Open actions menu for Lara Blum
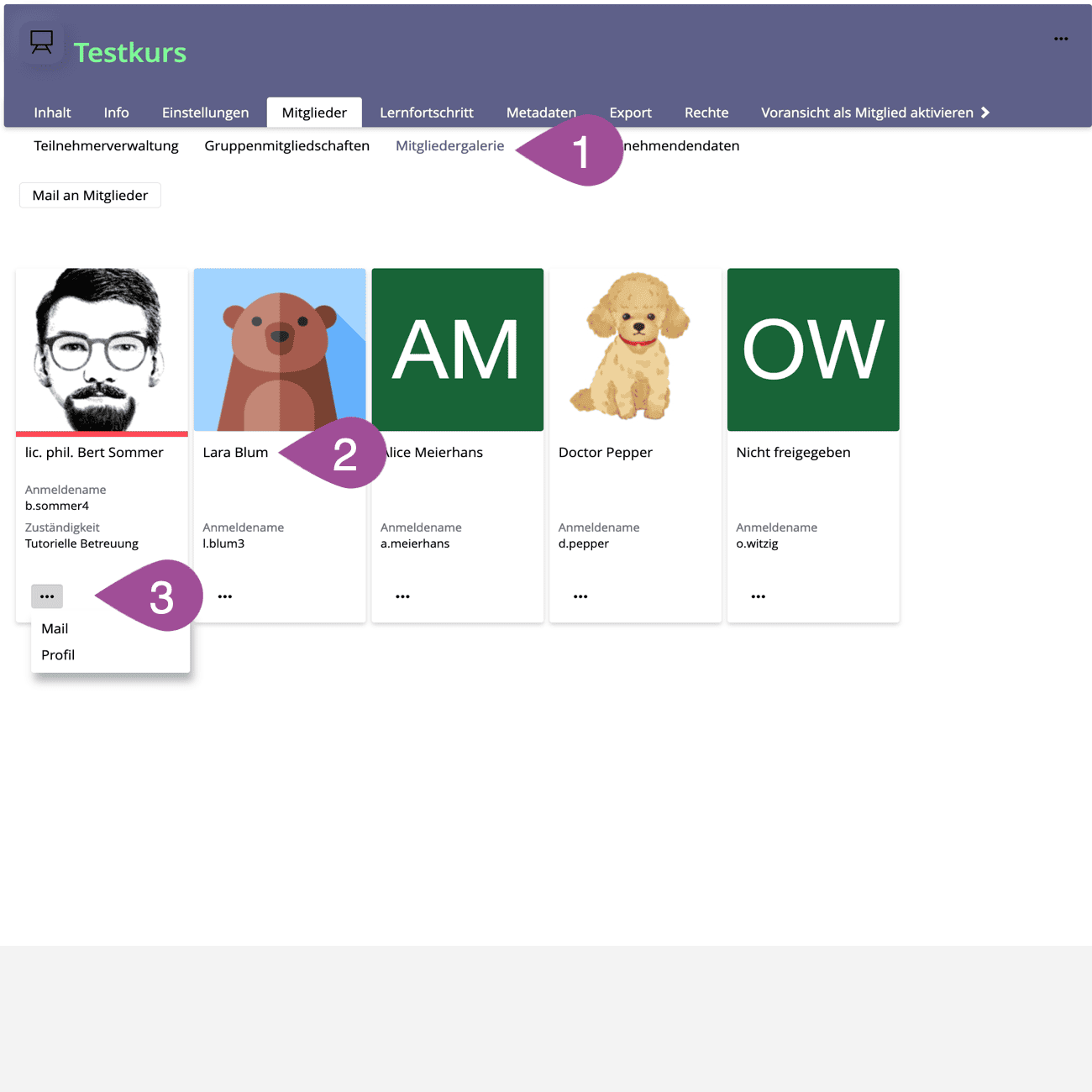The height and width of the screenshot is (1092, 1092). pyautogui.click(x=225, y=596)
